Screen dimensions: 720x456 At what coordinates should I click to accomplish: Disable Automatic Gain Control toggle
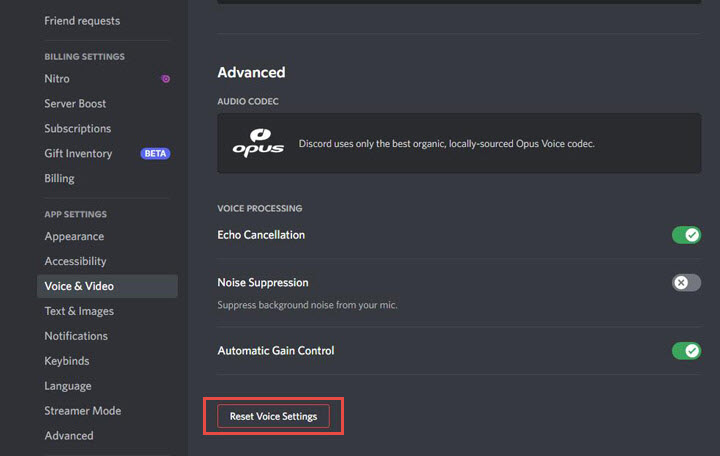(686, 351)
